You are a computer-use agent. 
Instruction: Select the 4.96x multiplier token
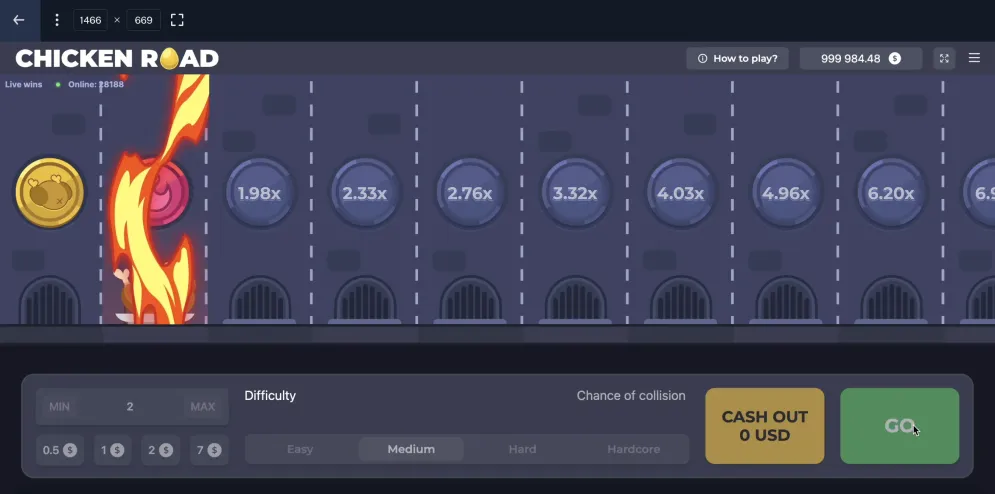click(786, 193)
